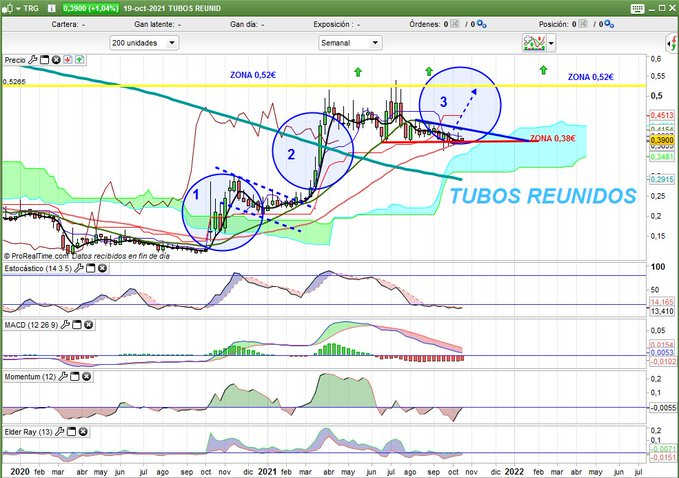Click the -0,0055 Momentum value tag

[x=663, y=407]
